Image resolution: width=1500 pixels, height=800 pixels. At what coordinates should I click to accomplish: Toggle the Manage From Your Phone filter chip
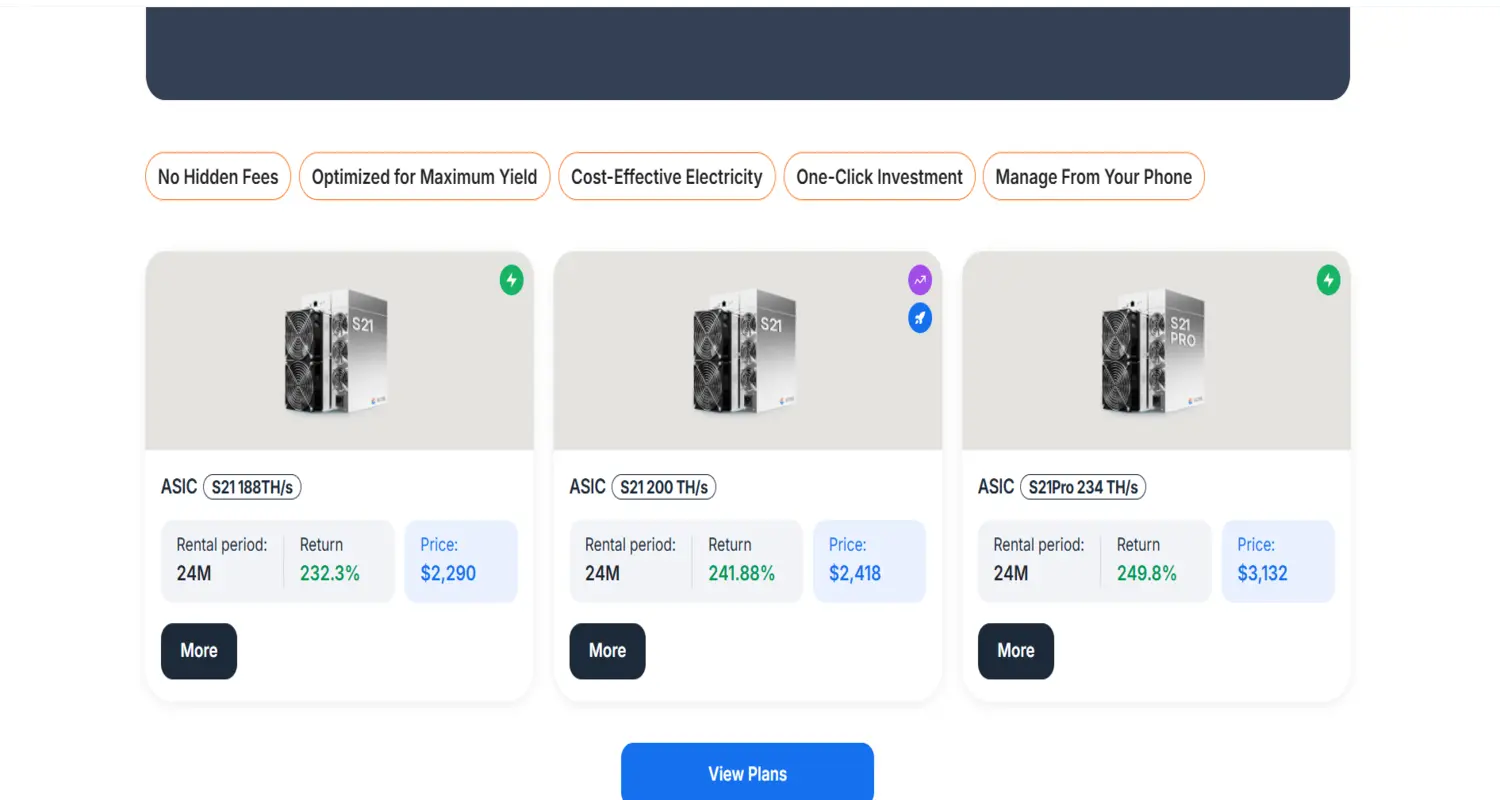(1093, 176)
